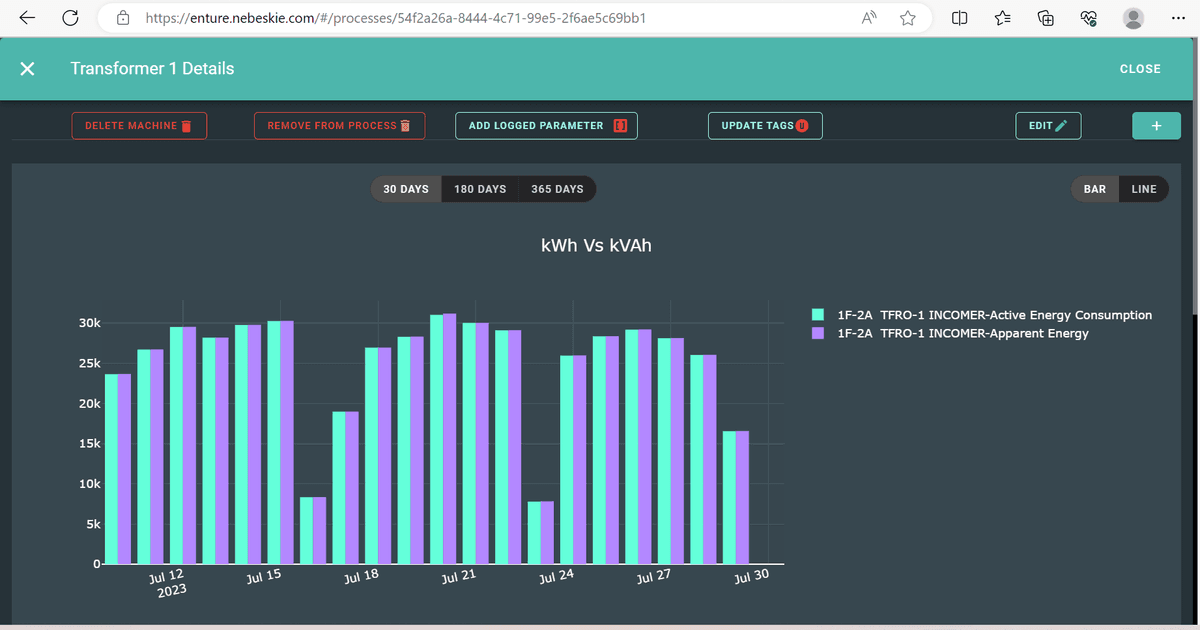This screenshot has width=1200, height=630.
Task: Open the browser Collections panel
Action: 1046,18
